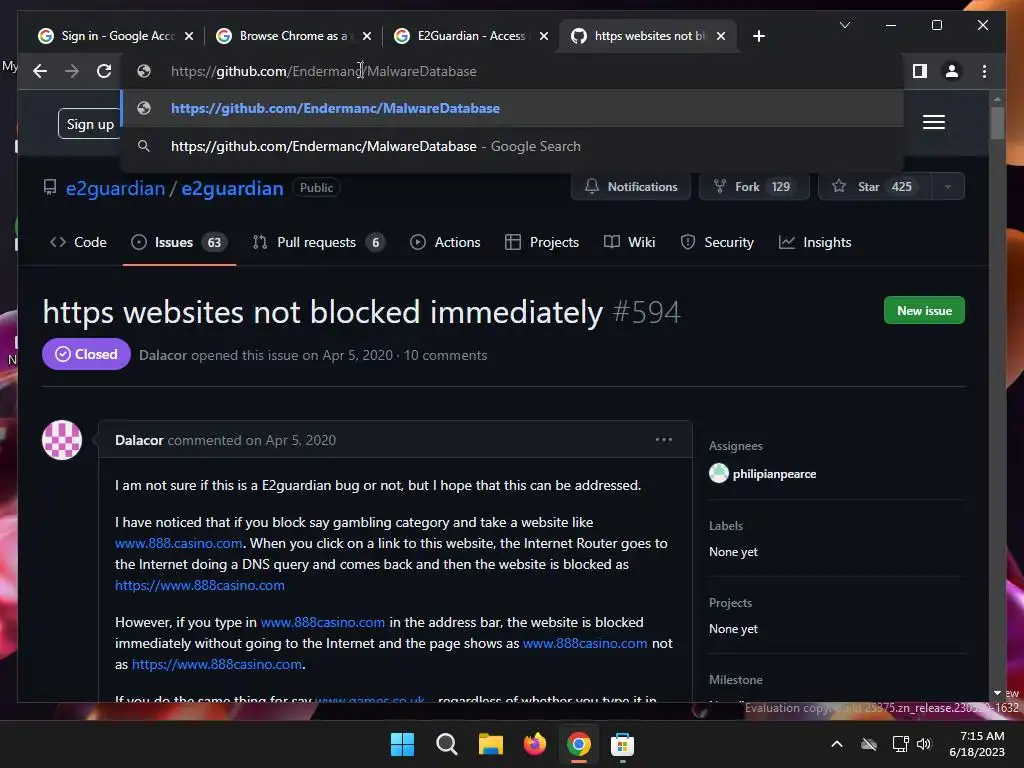Open the Actions tab
The height and width of the screenshot is (768, 1024).
click(445, 242)
